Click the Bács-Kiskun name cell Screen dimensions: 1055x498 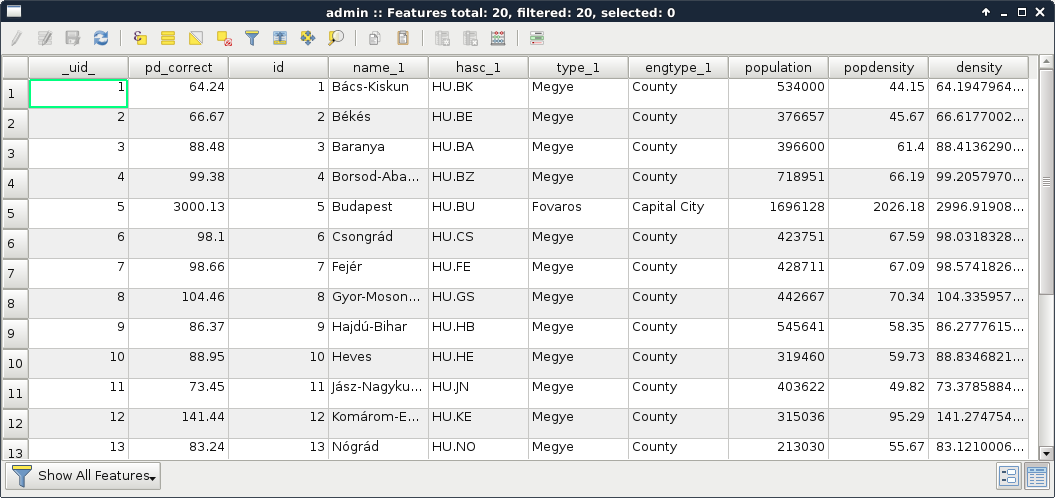coord(378,94)
